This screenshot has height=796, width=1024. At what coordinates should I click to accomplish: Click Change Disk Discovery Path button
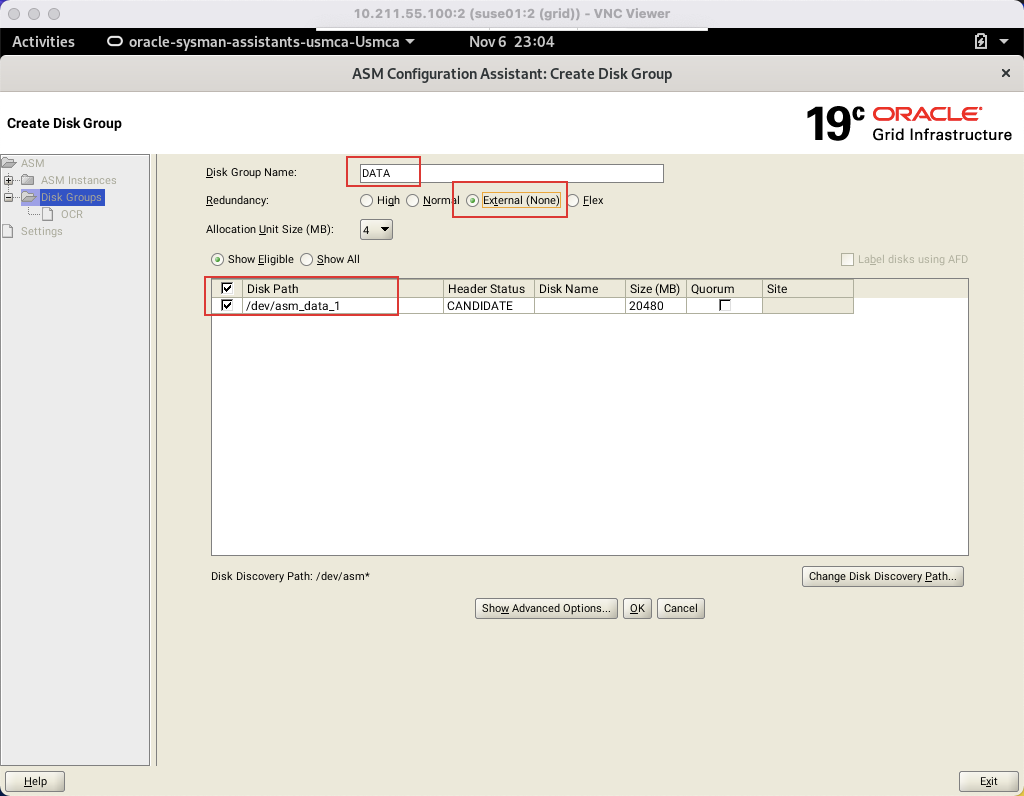882,576
